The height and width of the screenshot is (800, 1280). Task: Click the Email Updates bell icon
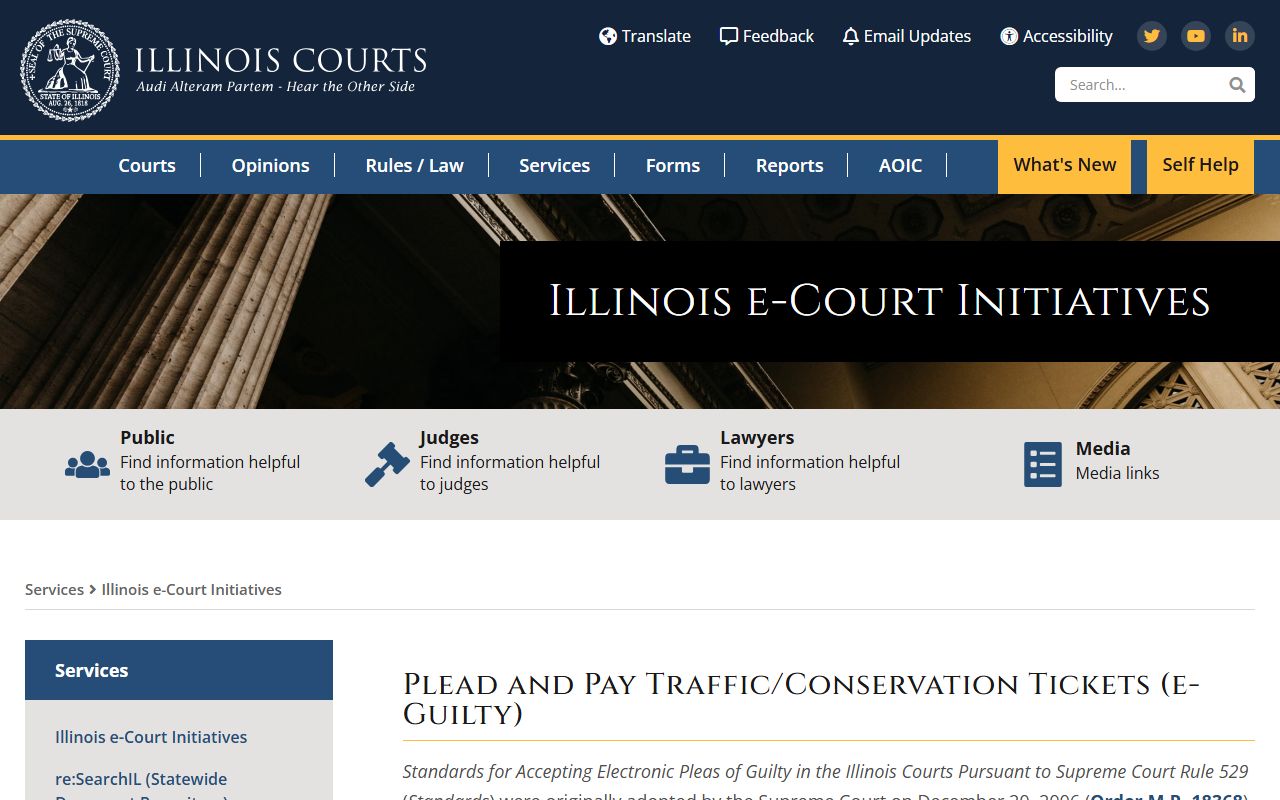coord(851,36)
